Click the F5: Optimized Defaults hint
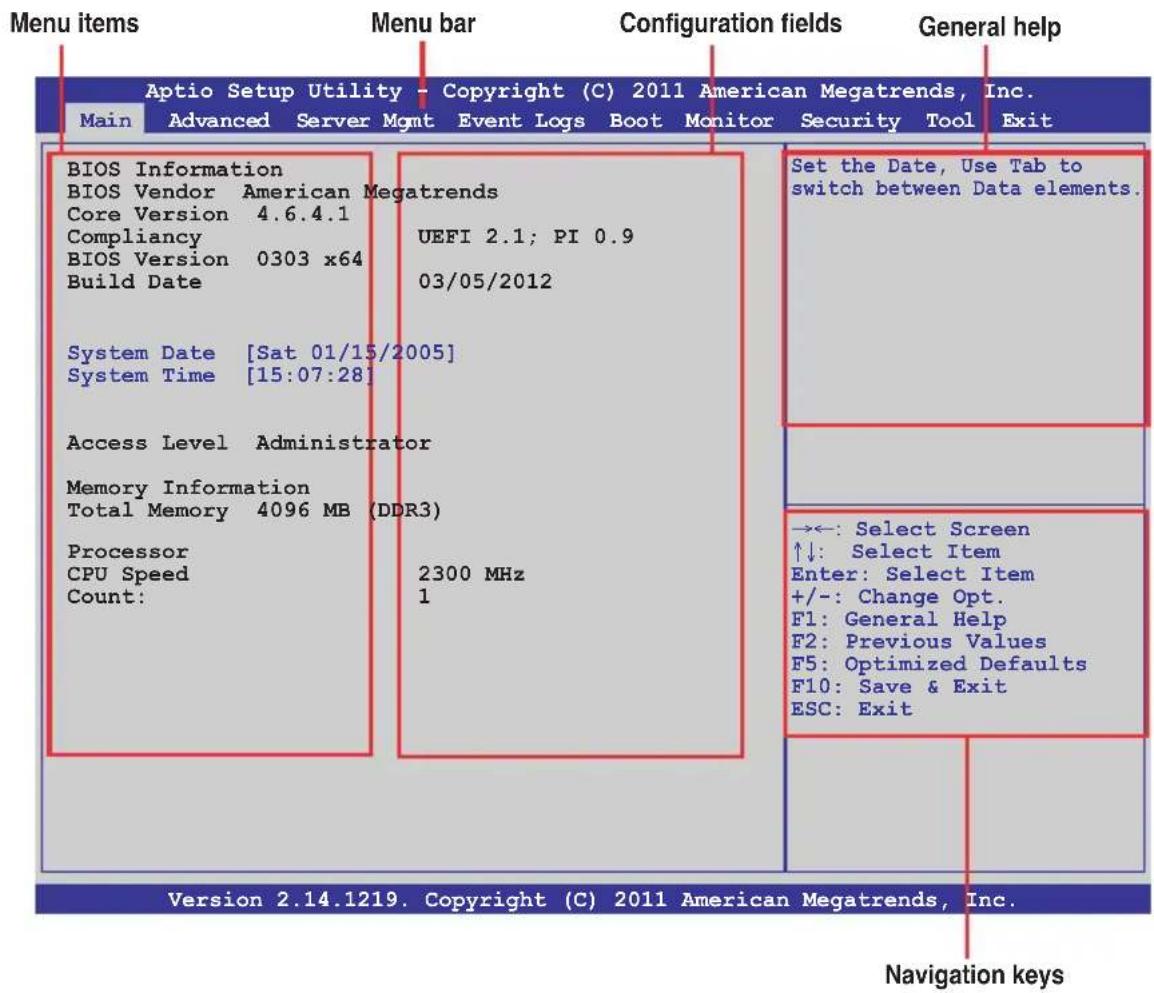 click(x=939, y=665)
